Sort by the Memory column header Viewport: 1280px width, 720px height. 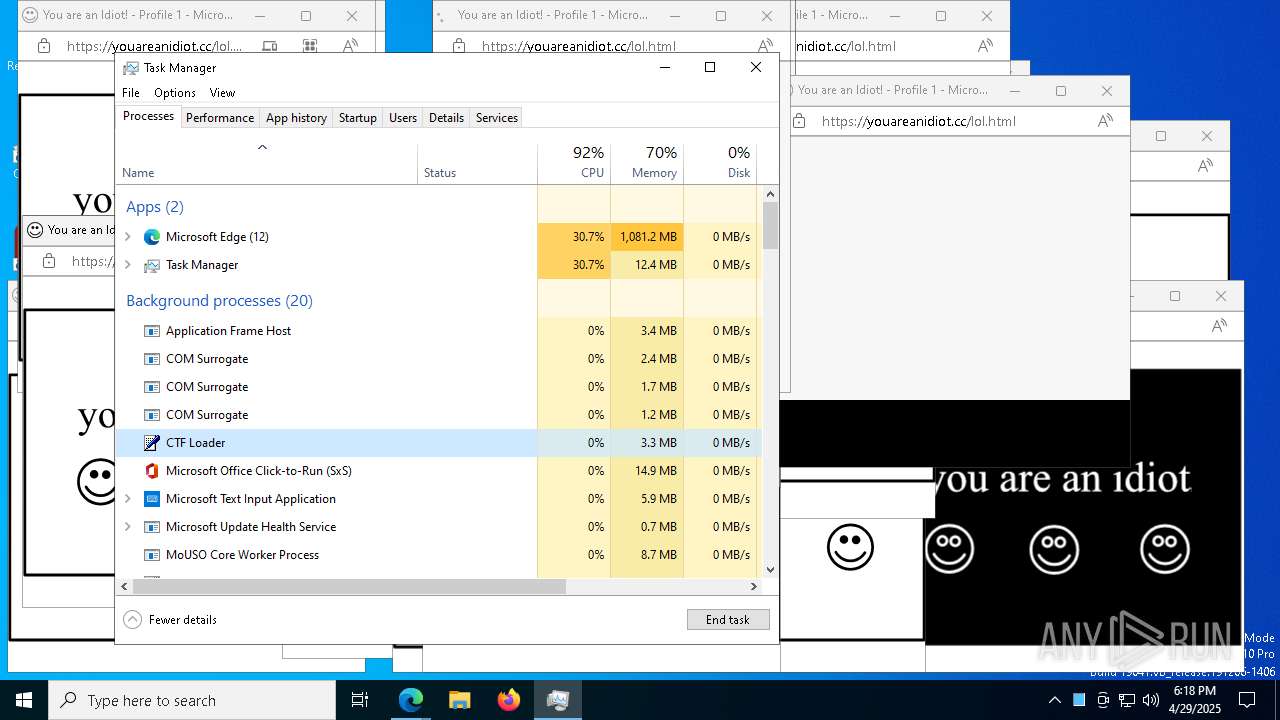point(647,163)
